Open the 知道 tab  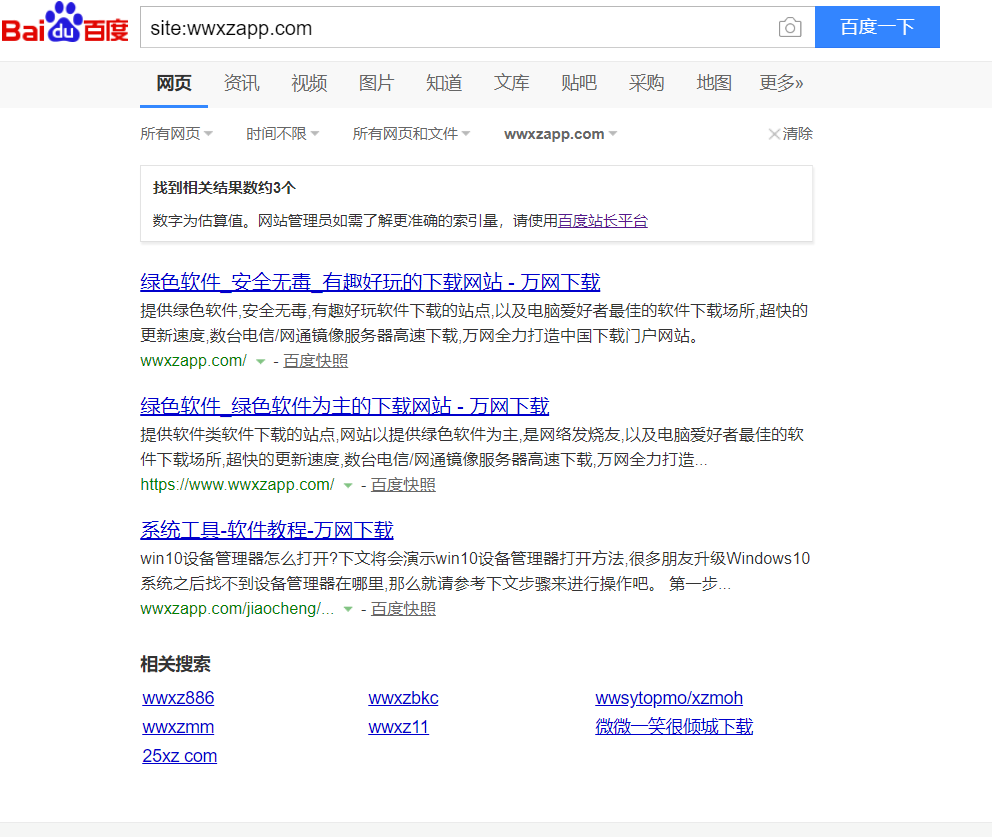(x=444, y=83)
